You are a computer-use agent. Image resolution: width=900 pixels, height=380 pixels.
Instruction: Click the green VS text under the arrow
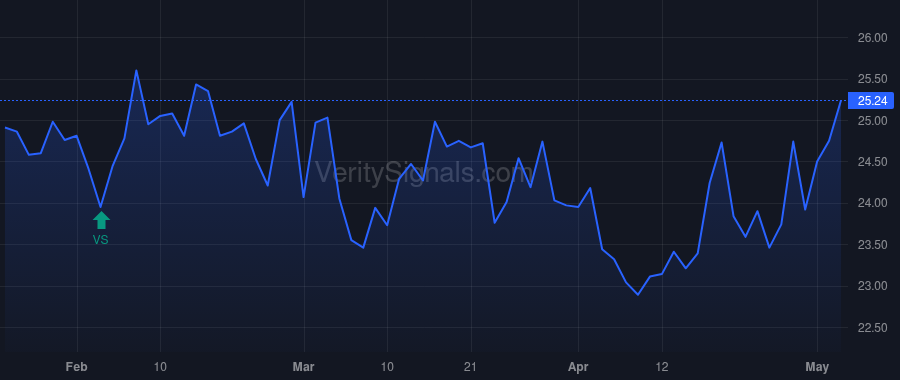pos(101,240)
